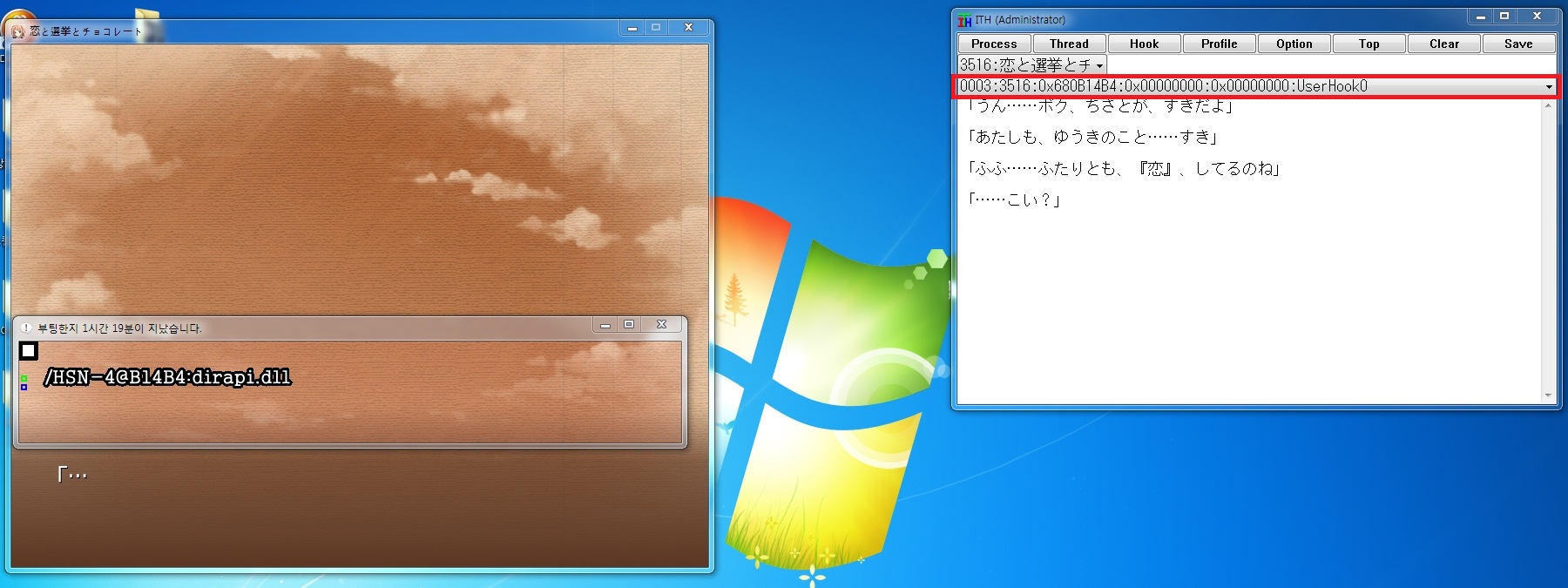Click the game window's character title icon
Screen dimensions: 1568x588
pos(17,31)
